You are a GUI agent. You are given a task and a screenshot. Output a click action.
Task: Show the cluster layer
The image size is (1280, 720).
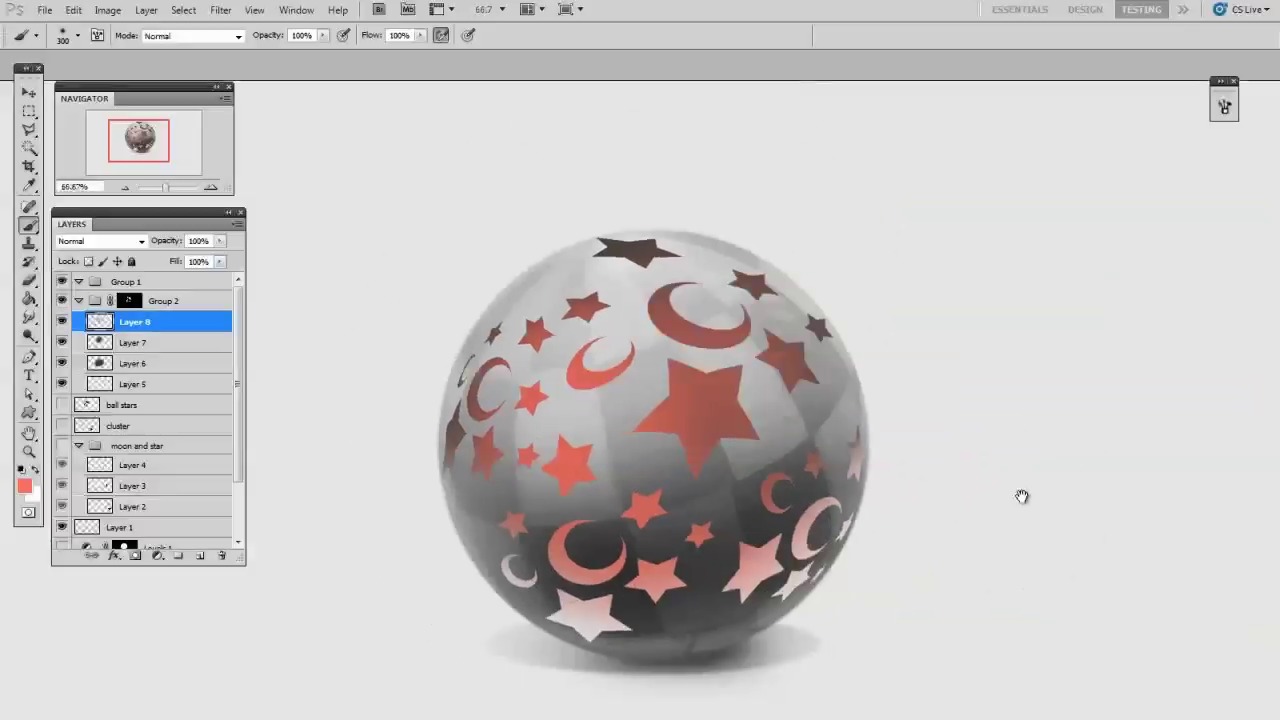[x=62, y=426]
